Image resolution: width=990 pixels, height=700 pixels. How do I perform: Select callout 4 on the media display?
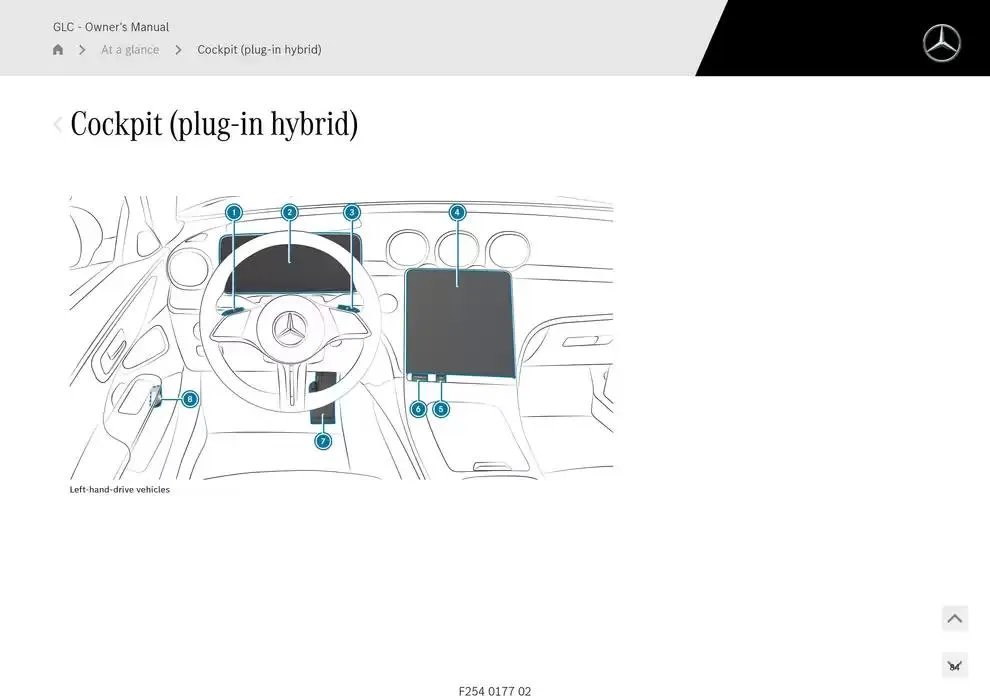click(457, 212)
